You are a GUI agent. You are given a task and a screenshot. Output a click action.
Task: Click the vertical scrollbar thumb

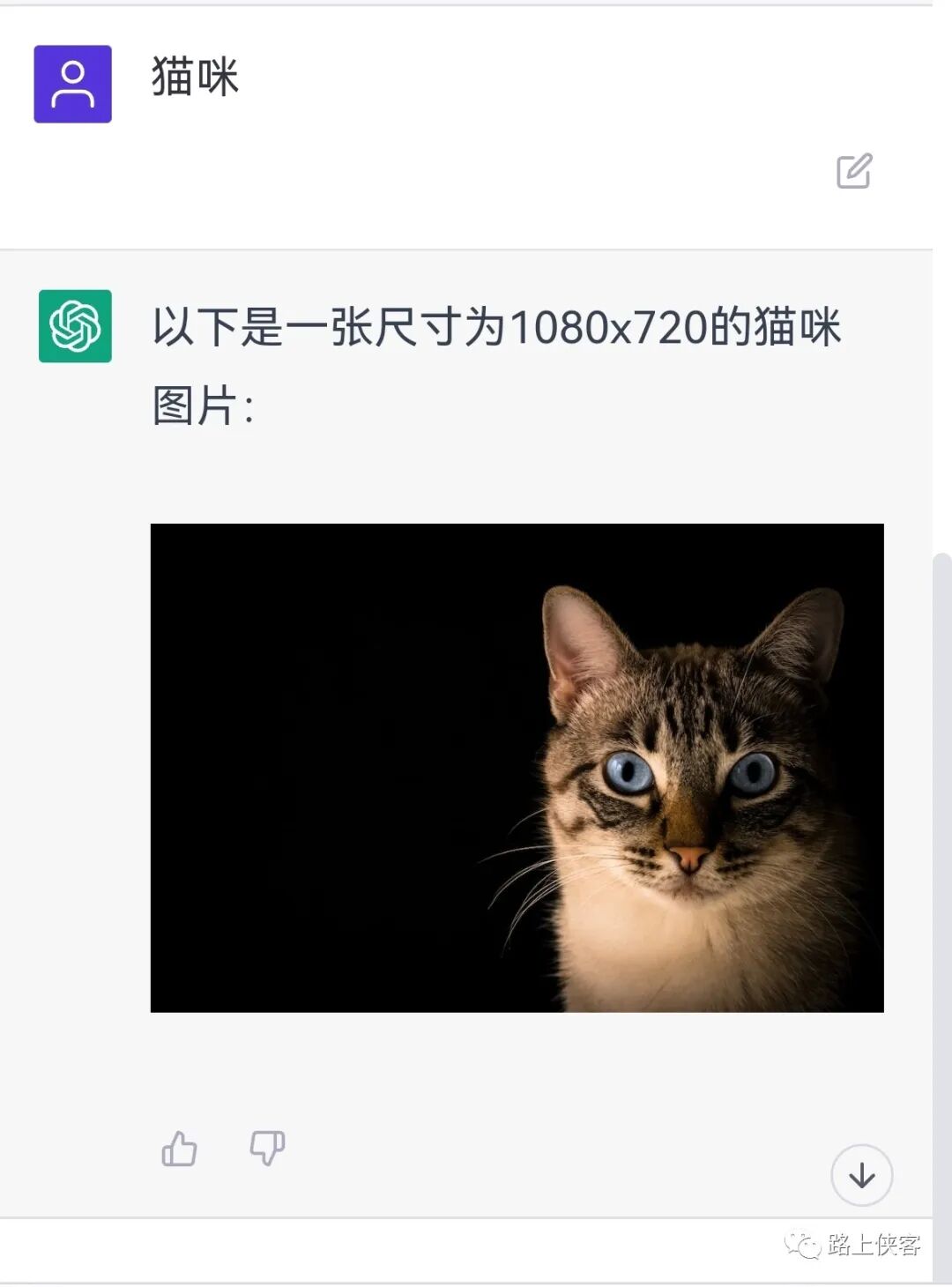coord(942,882)
